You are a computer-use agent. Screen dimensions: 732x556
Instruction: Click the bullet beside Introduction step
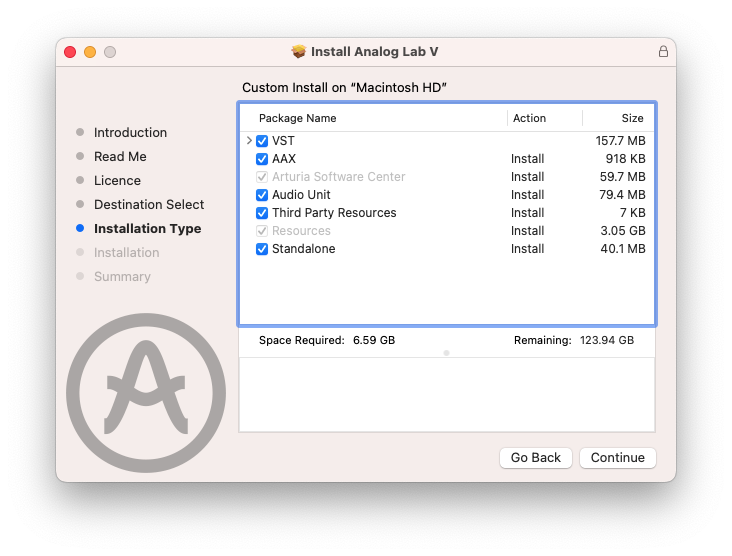(x=80, y=133)
